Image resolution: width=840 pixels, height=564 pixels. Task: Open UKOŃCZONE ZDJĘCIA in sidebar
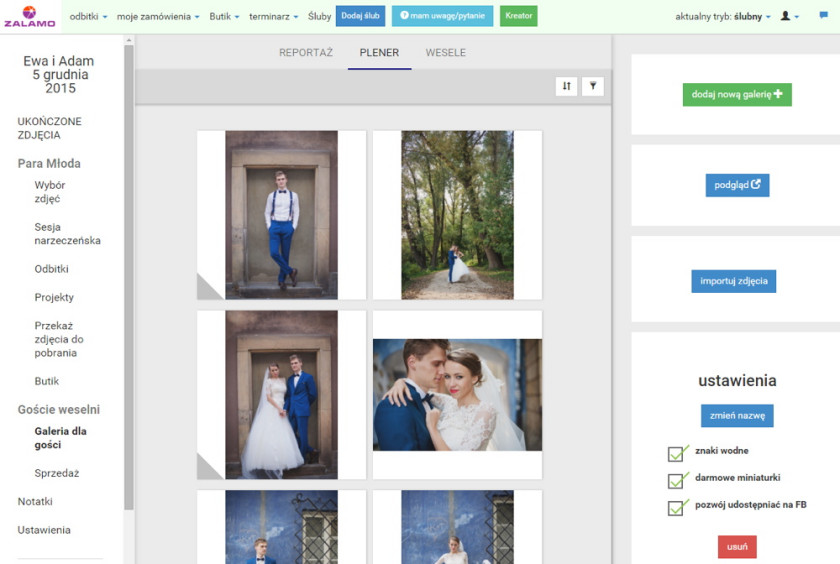50,128
